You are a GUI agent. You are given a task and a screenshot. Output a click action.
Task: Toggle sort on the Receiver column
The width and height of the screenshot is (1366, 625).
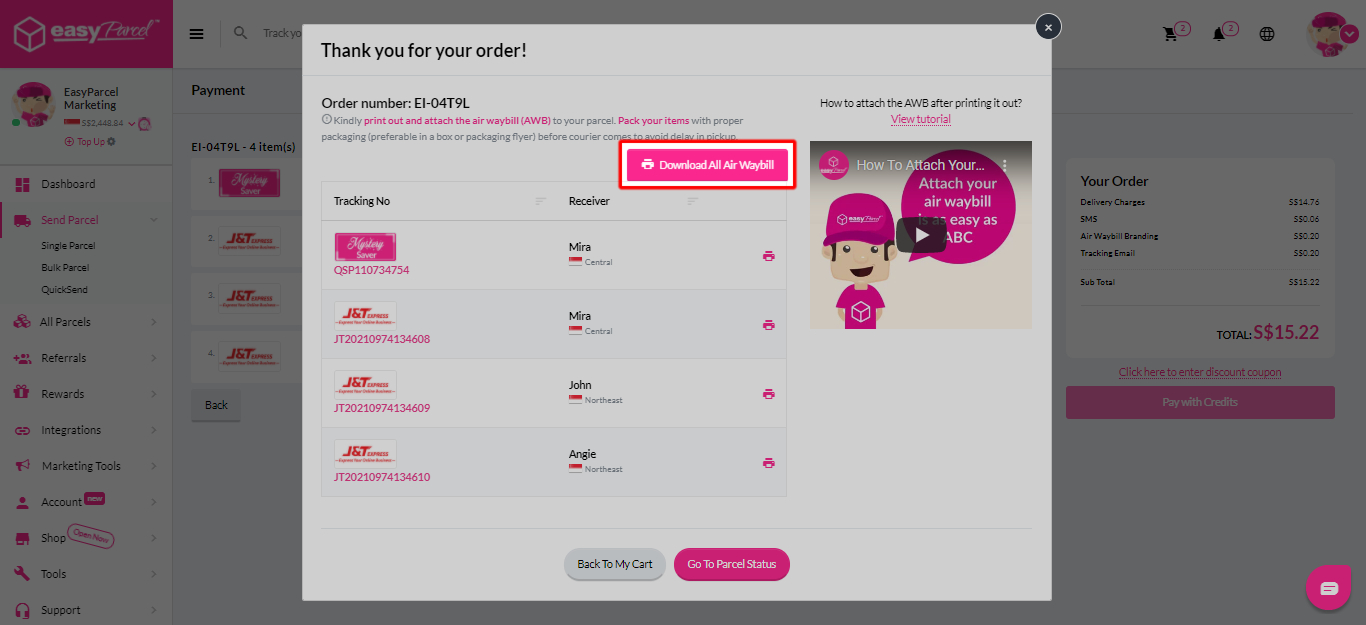[x=691, y=201]
